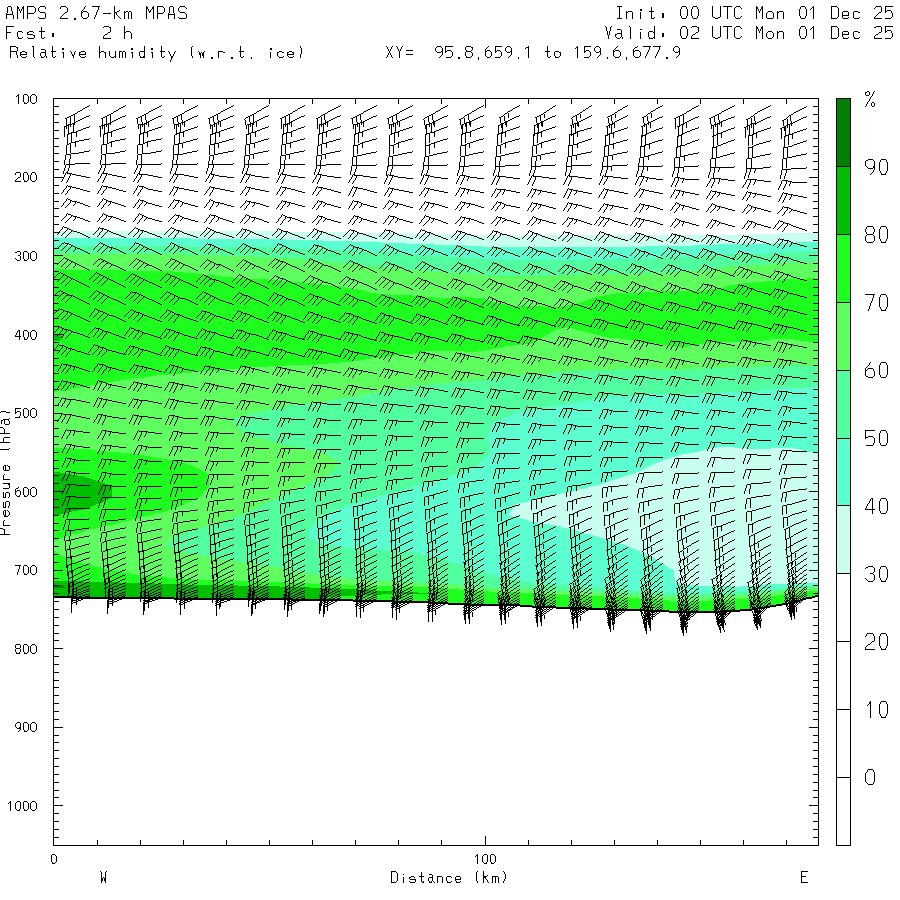Click the 'Relative humidity (w.r.t. ice)' label
Screen dimensions: 900x900
point(156,53)
